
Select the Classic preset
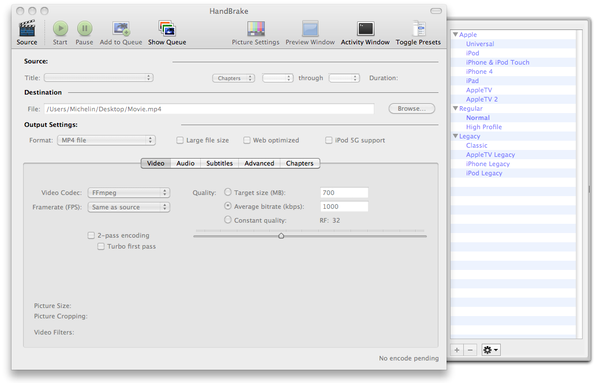tap(476, 145)
